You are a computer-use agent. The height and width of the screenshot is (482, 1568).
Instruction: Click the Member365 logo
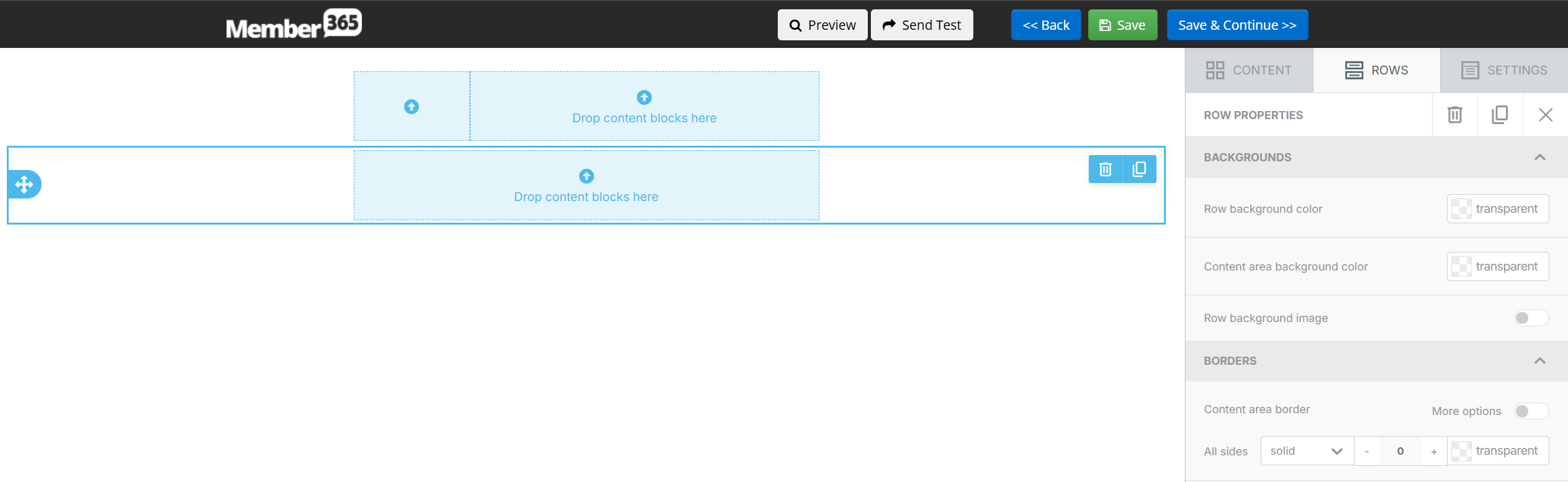(x=294, y=25)
